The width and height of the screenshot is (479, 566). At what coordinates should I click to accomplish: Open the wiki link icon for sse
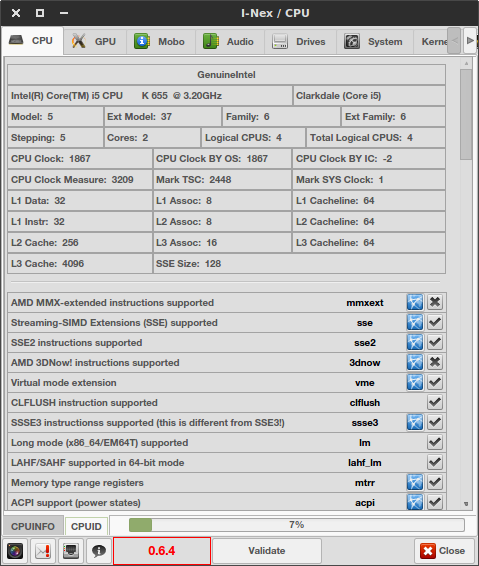pos(415,322)
